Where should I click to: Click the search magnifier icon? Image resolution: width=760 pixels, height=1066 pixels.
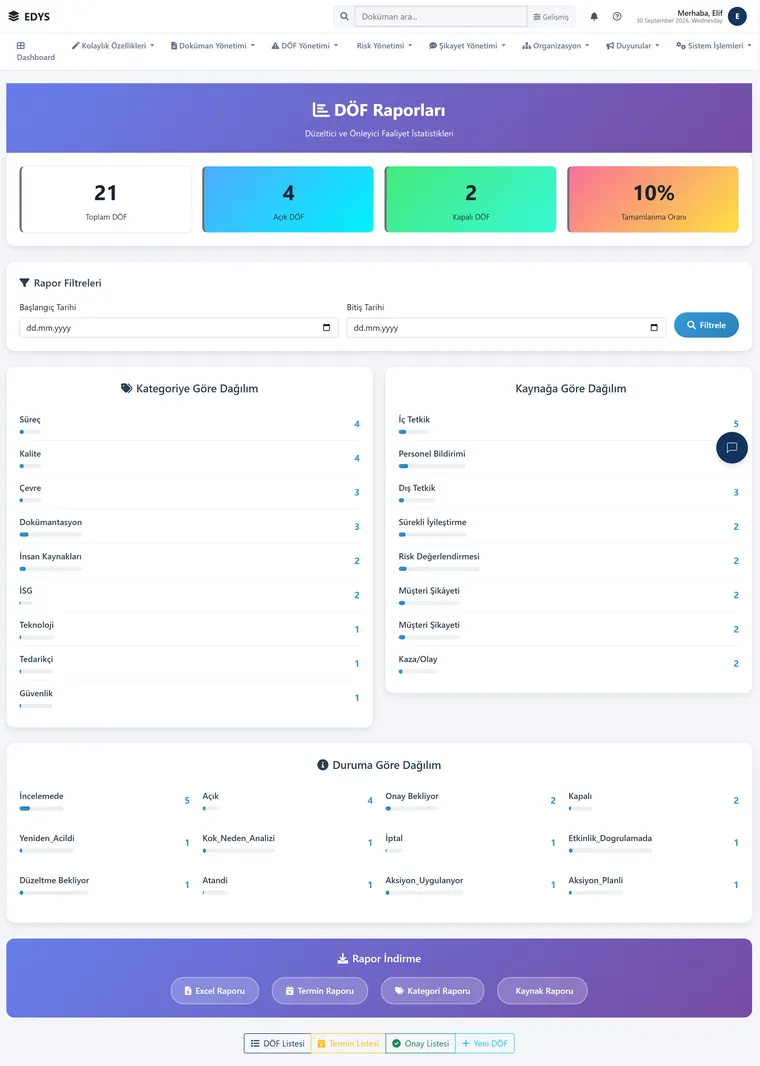point(344,16)
